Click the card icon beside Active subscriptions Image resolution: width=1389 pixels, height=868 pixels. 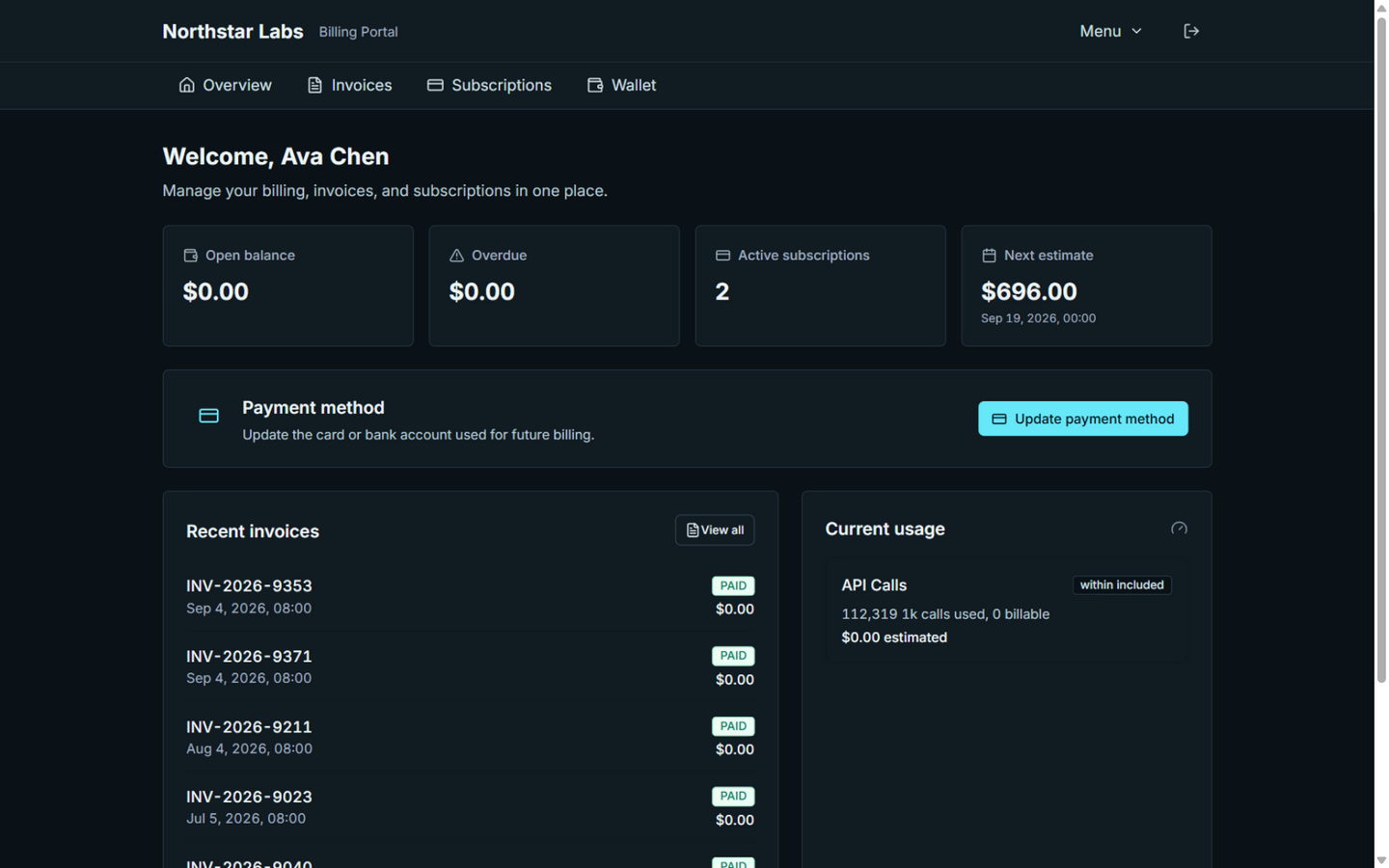pyautogui.click(x=722, y=256)
